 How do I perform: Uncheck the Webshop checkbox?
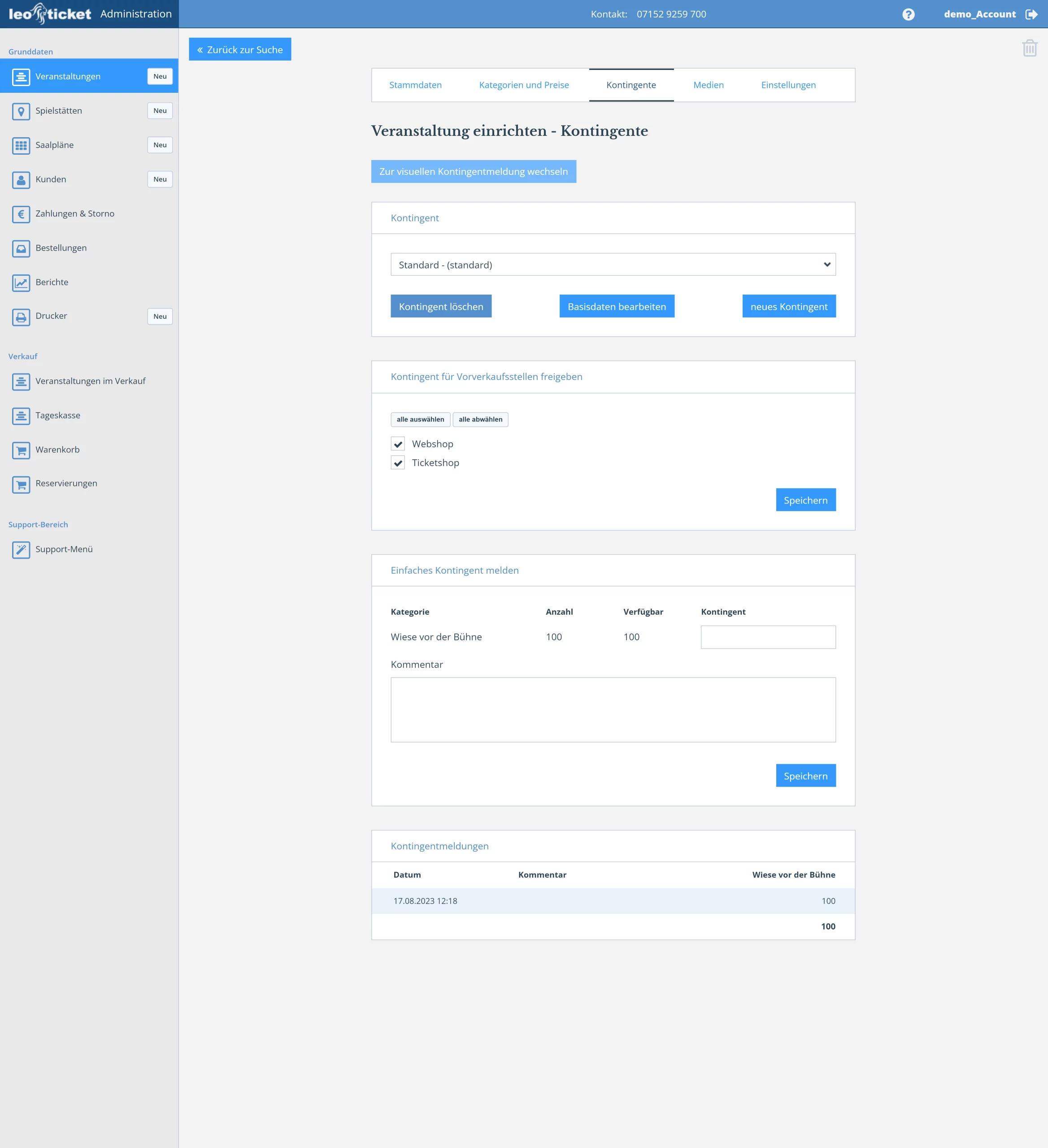398,444
